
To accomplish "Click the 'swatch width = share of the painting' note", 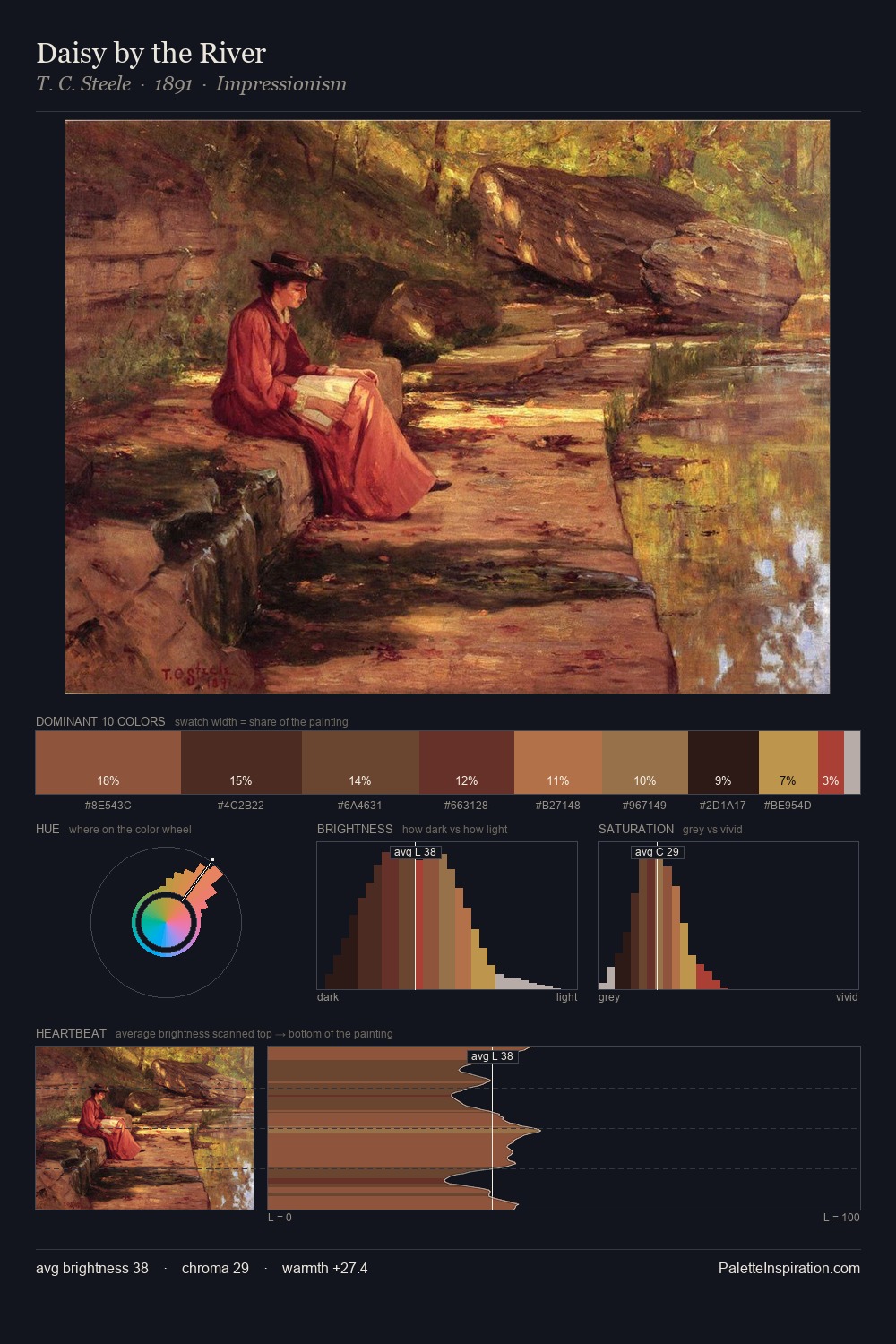I will [262, 722].
